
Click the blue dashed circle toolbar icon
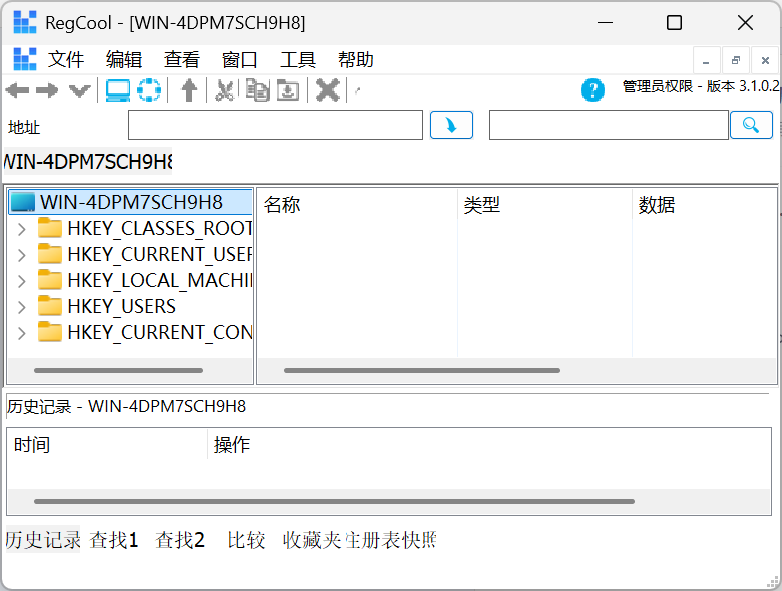point(149,90)
